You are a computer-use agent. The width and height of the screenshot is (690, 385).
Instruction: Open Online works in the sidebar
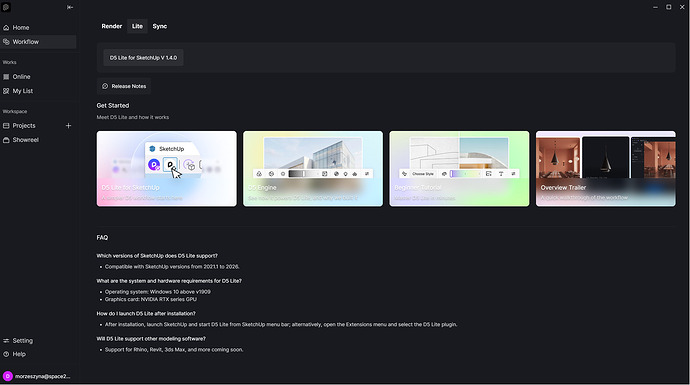tap(38, 77)
